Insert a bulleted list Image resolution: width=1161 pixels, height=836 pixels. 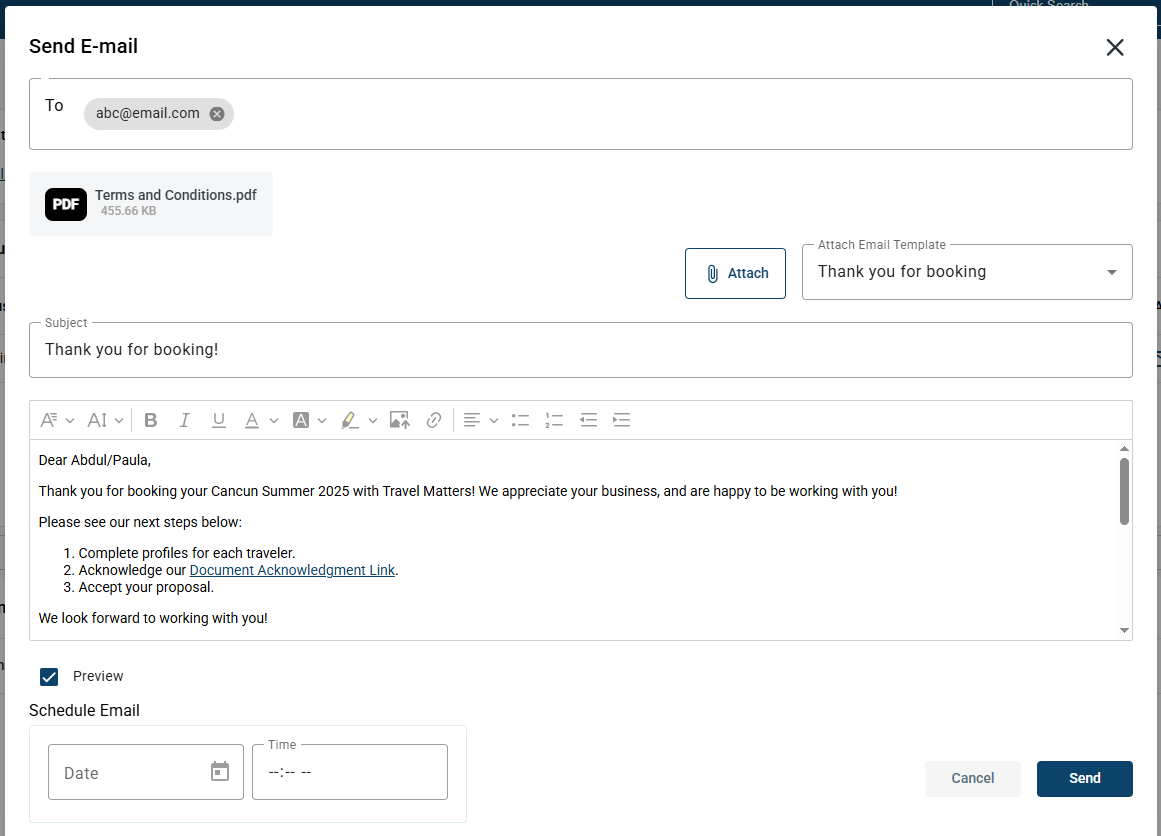(x=521, y=420)
